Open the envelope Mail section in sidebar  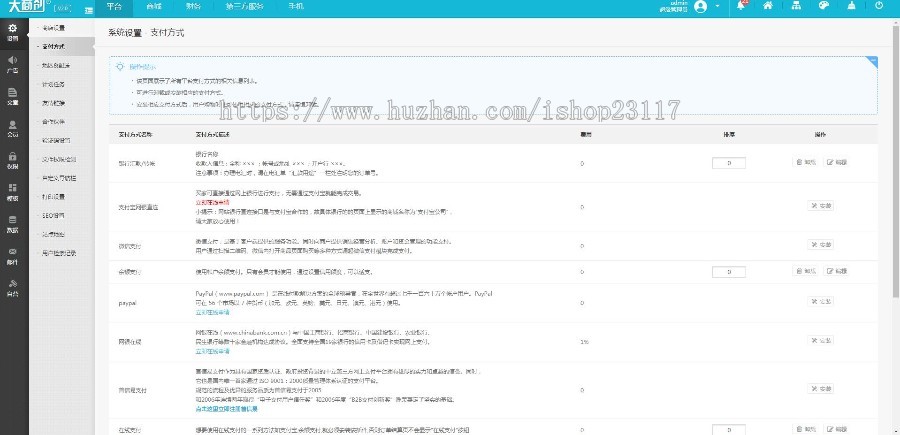click(x=13, y=256)
